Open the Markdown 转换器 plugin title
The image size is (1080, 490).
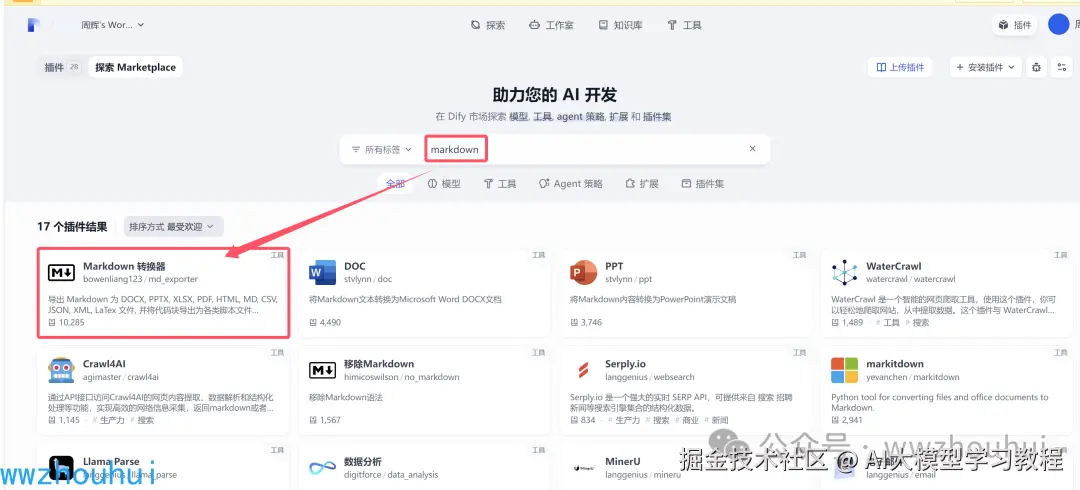click(x=124, y=267)
